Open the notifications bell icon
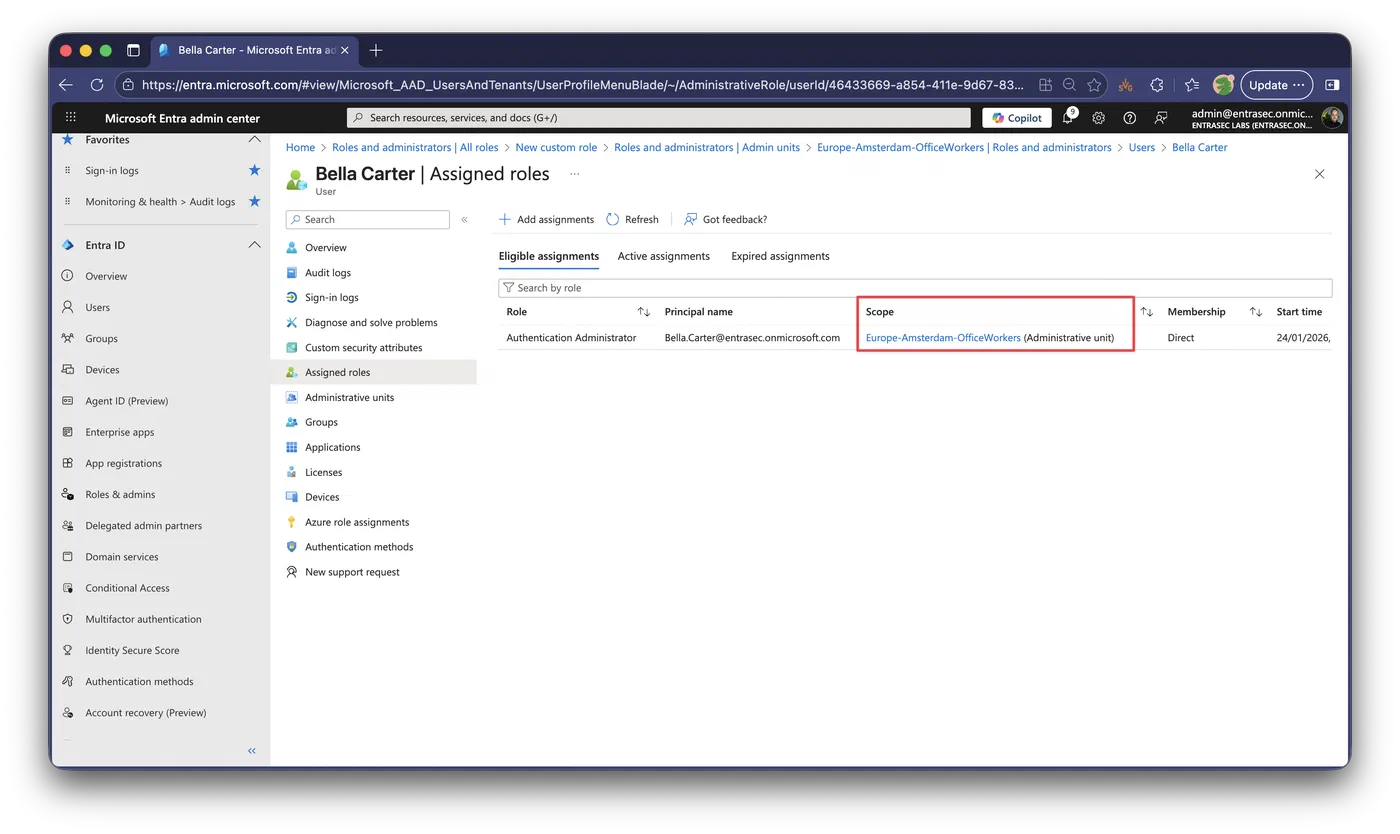The width and height of the screenshot is (1400, 834). click(x=1068, y=118)
